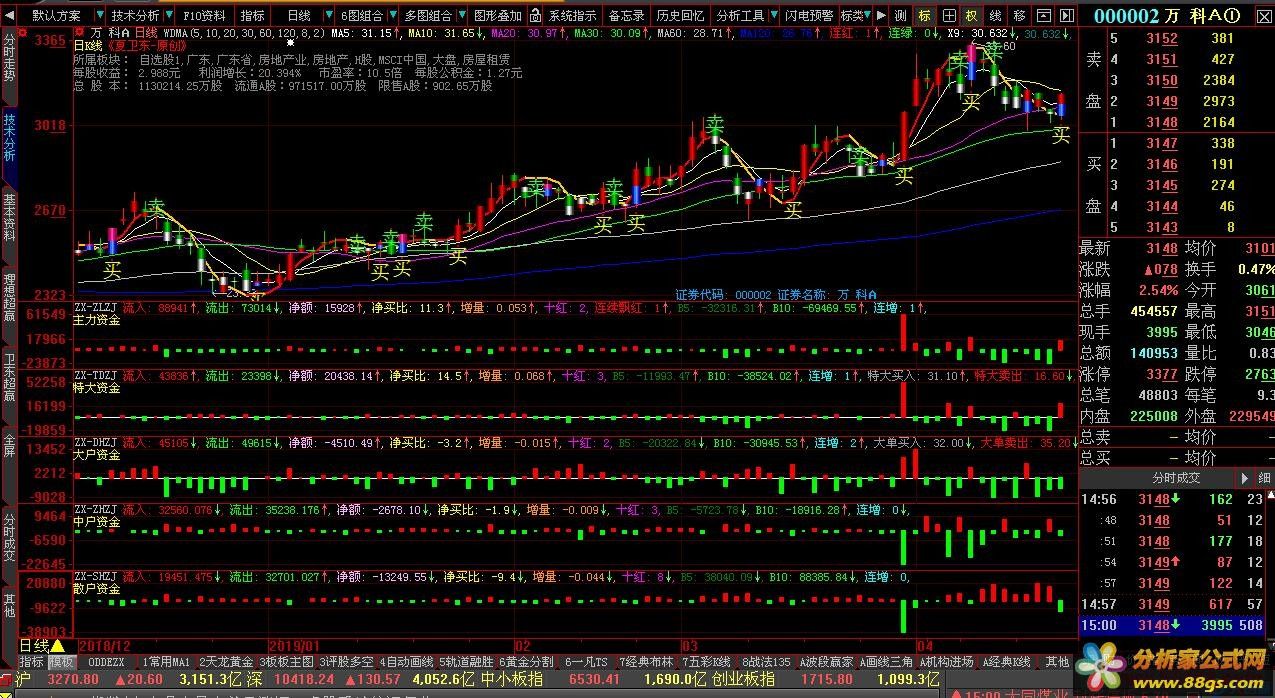The width and height of the screenshot is (1275, 698).
Task: Select the A机构进场 template tab
Action: (946, 662)
